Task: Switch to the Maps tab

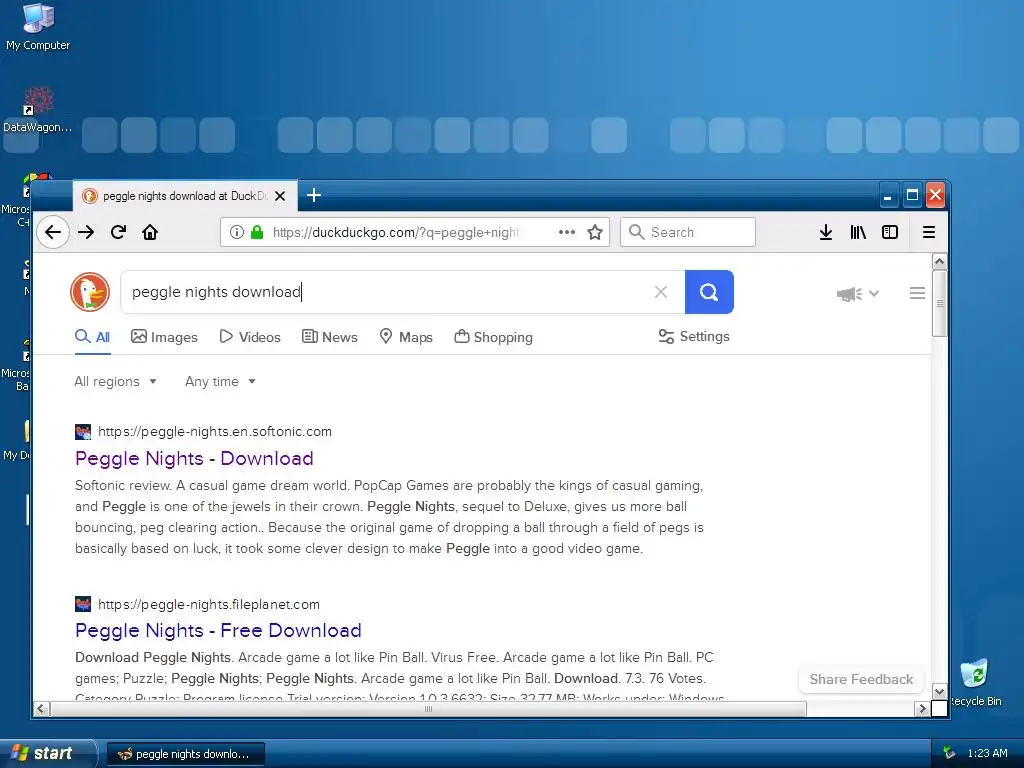Action: click(x=406, y=337)
